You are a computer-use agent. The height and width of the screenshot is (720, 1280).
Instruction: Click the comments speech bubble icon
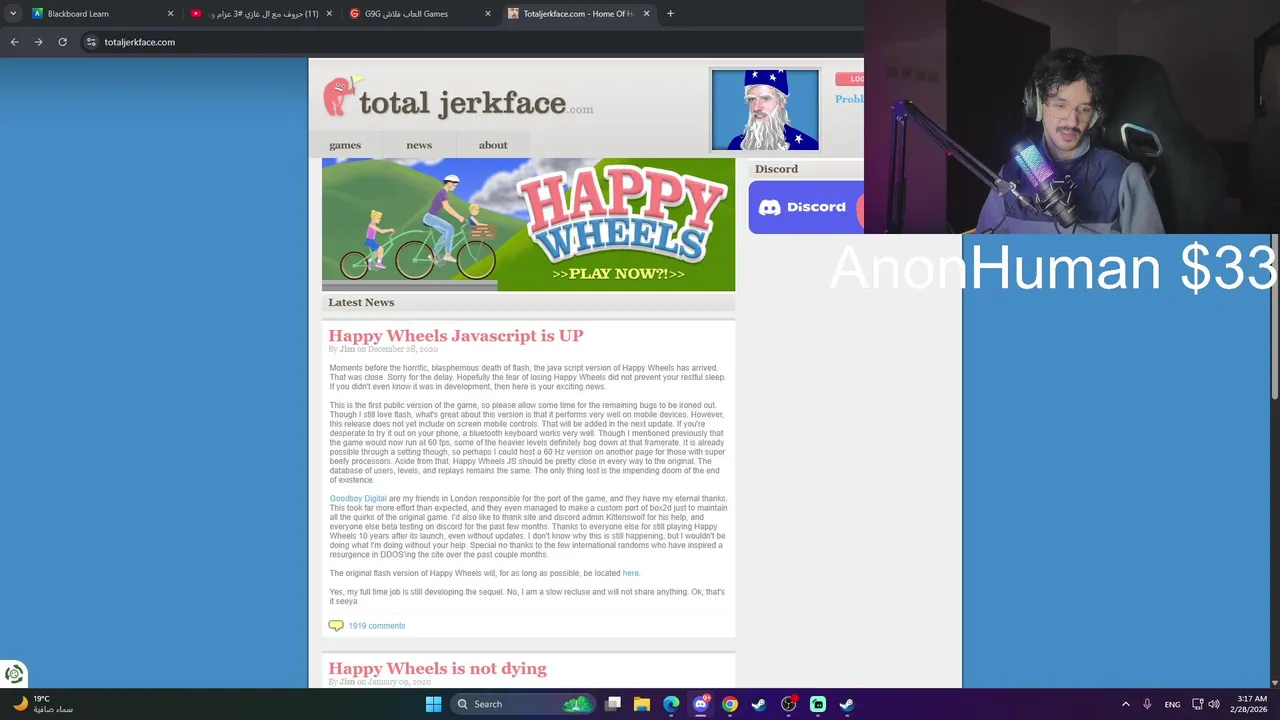336,626
